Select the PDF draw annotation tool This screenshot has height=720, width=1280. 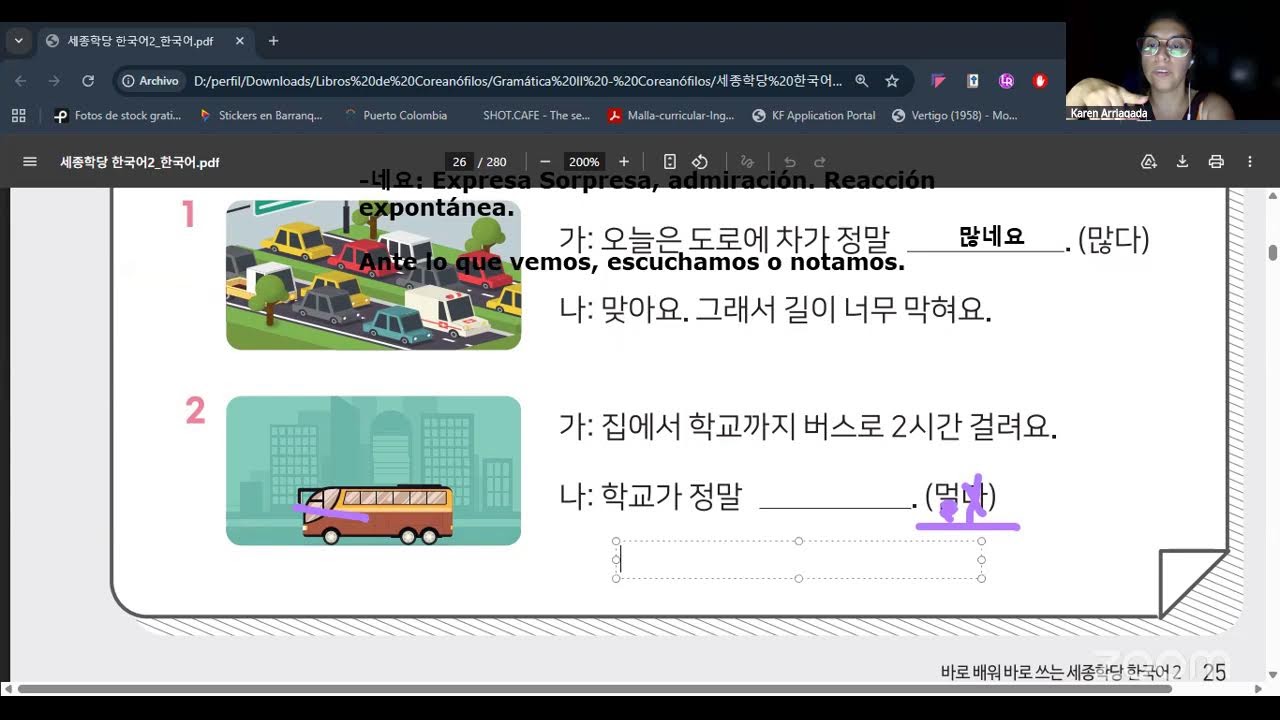click(x=747, y=162)
